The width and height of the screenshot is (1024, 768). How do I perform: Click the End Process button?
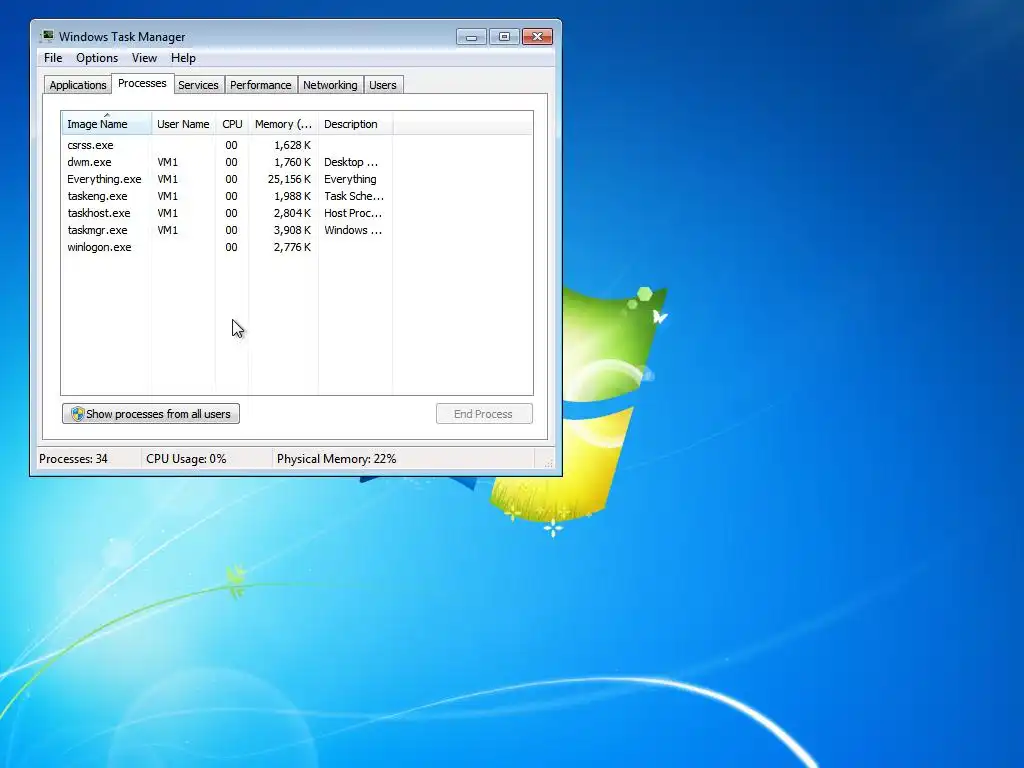tap(484, 414)
